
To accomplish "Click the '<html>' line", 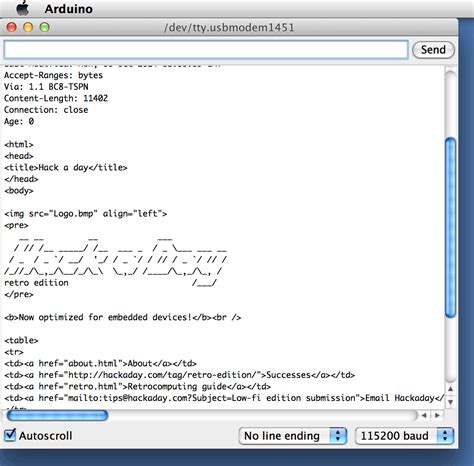I will coord(19,145).
